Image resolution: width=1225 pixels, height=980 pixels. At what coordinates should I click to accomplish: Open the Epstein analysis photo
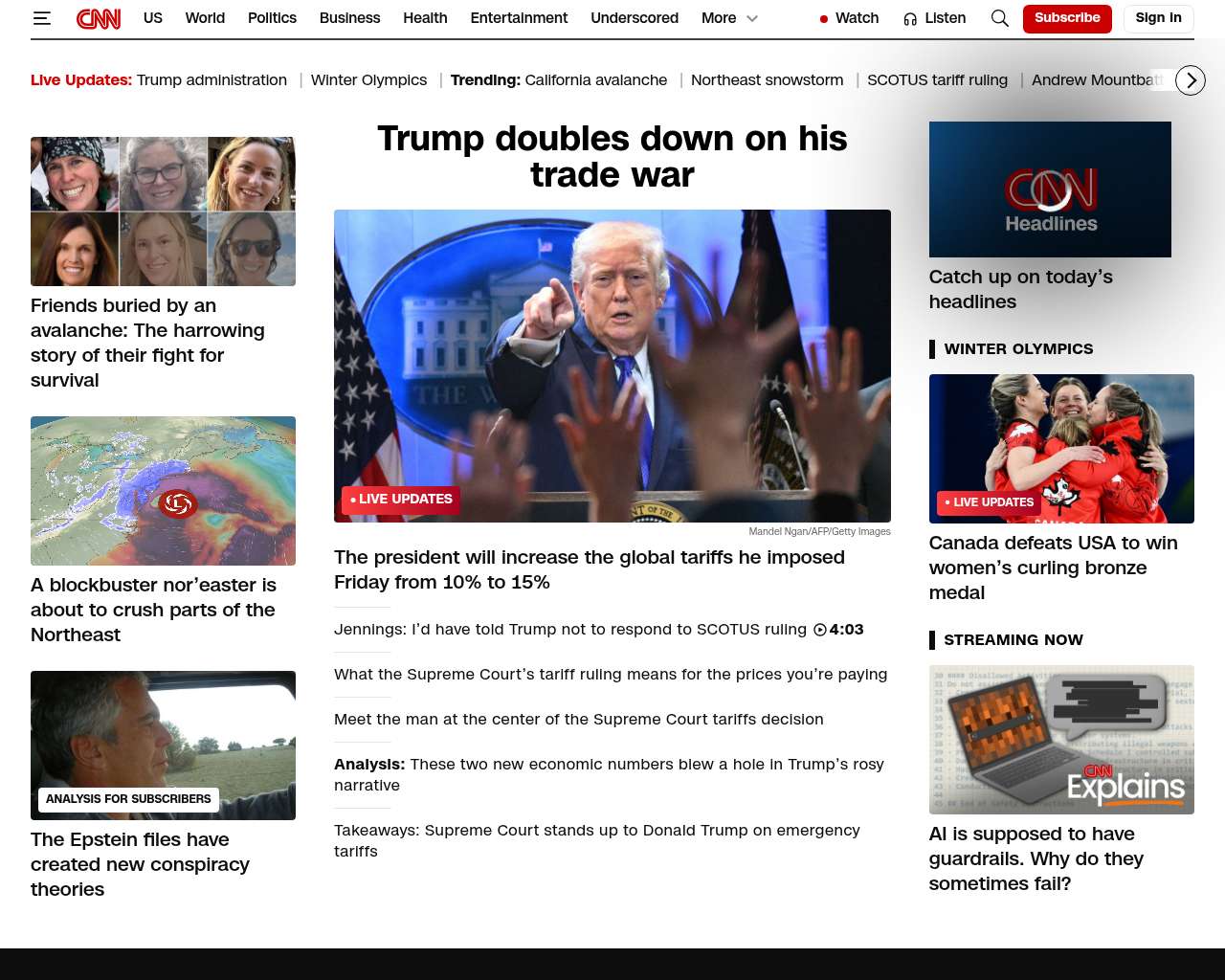tap(163, 746)
